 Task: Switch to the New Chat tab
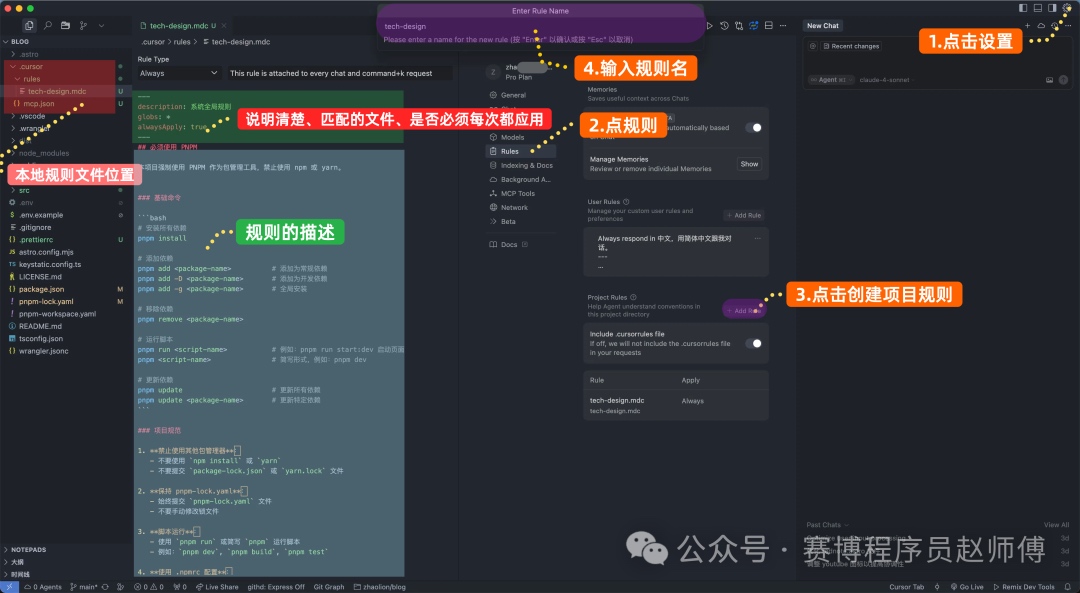823,25
